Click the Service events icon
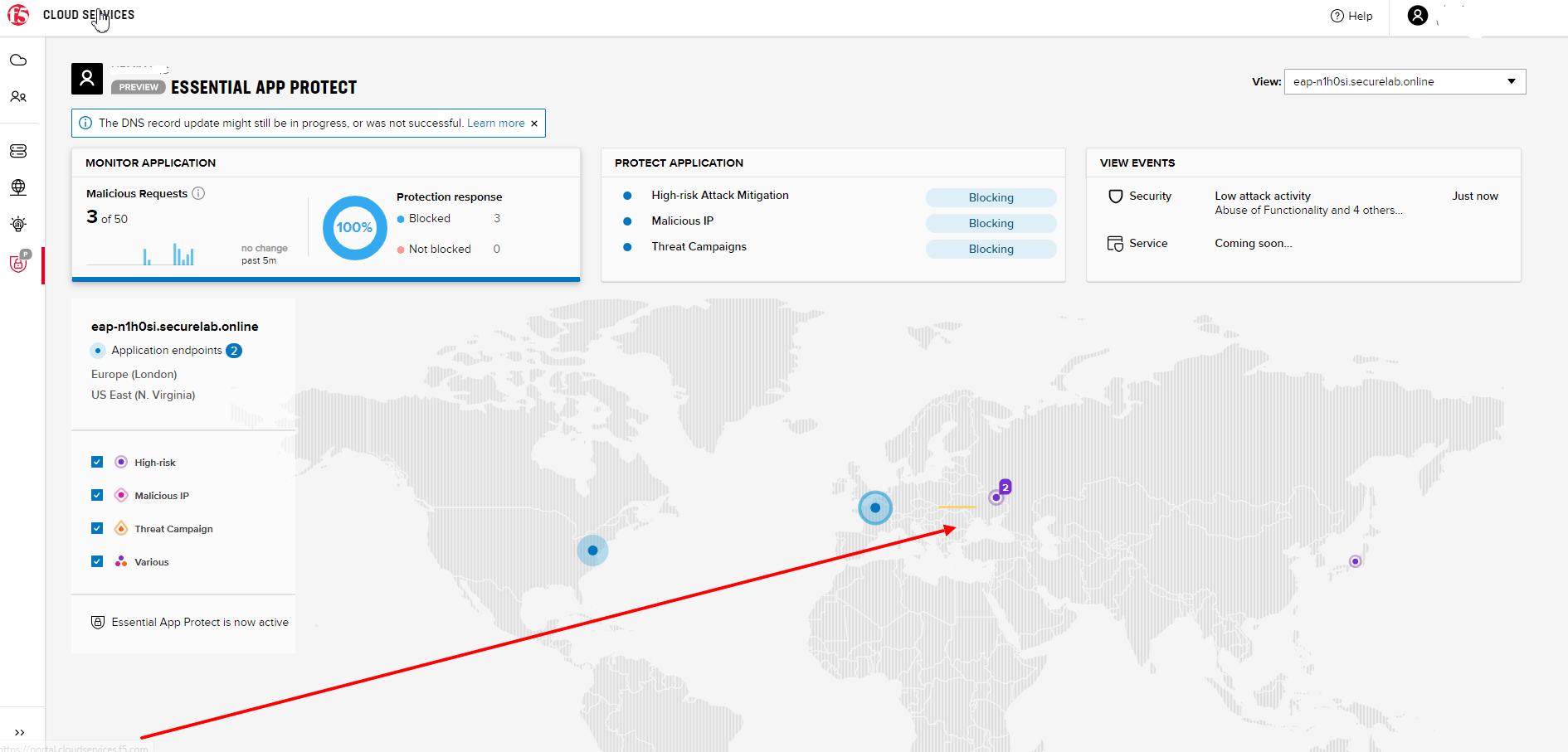This screenshot has width=1568, height=752. [1116, 244]
